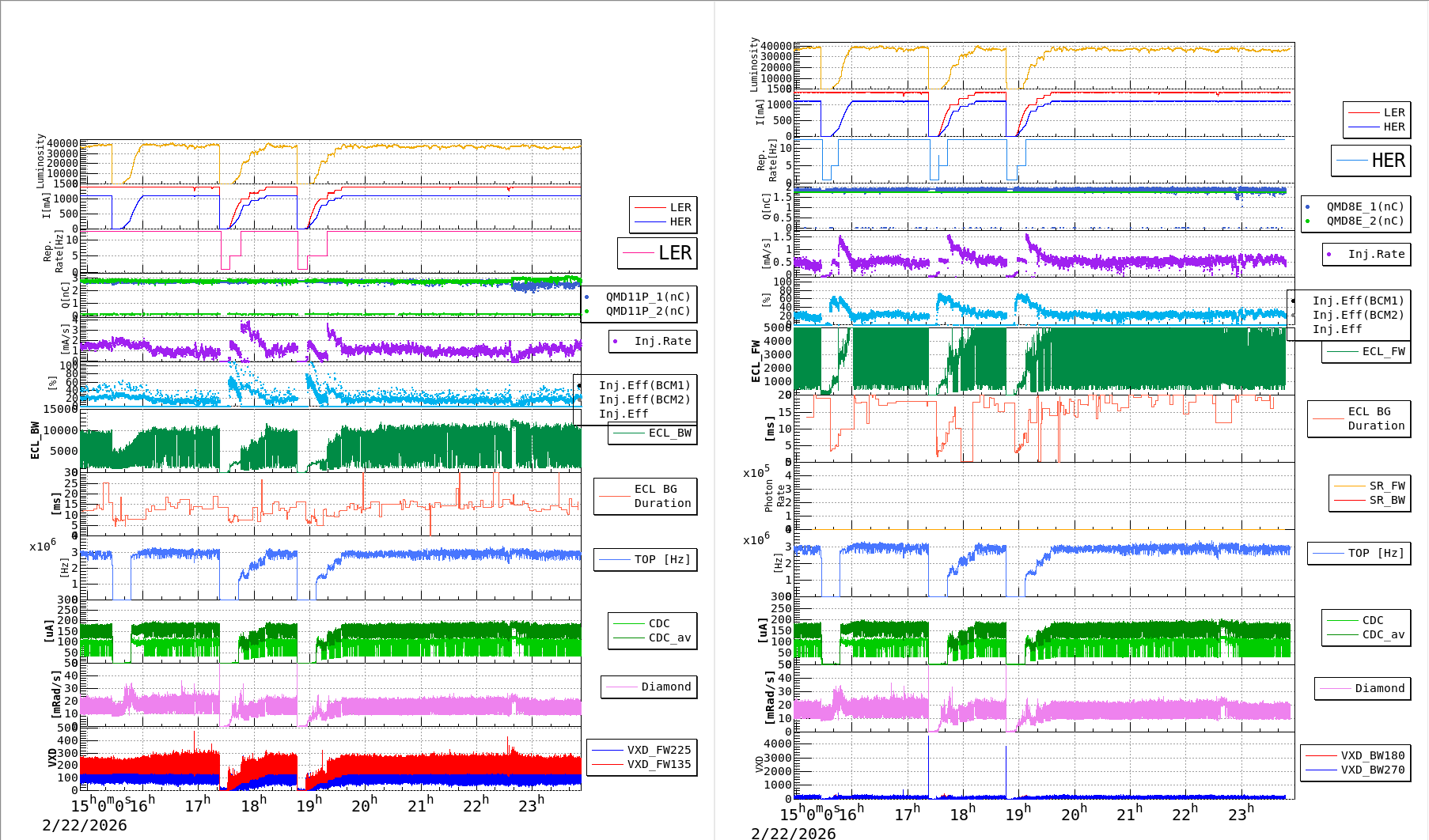Click the 2/22/2026 date under left plot

pyautogui.click(x=84, y=825)
